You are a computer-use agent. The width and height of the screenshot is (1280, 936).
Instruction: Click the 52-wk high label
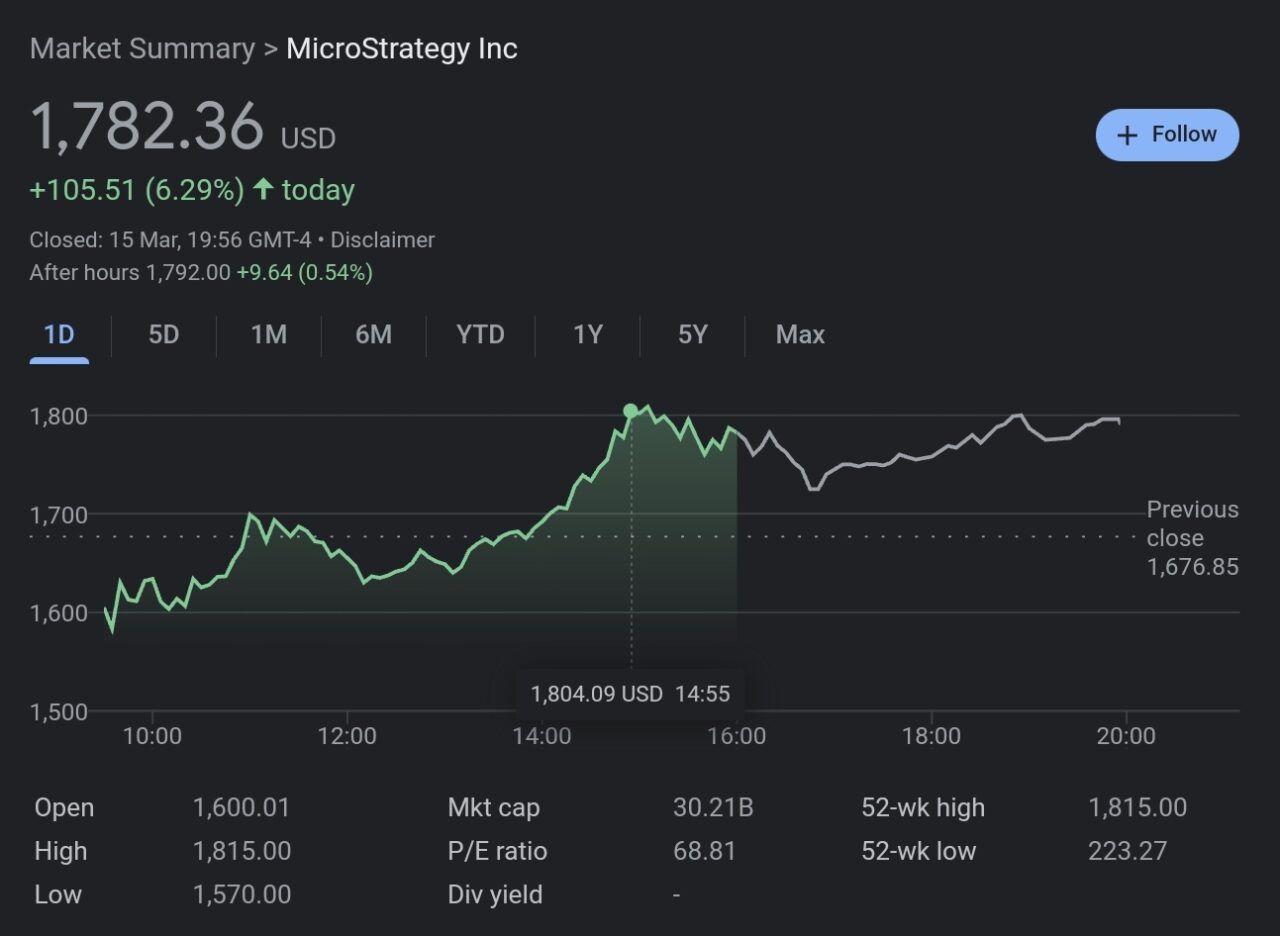click(923, 808)
